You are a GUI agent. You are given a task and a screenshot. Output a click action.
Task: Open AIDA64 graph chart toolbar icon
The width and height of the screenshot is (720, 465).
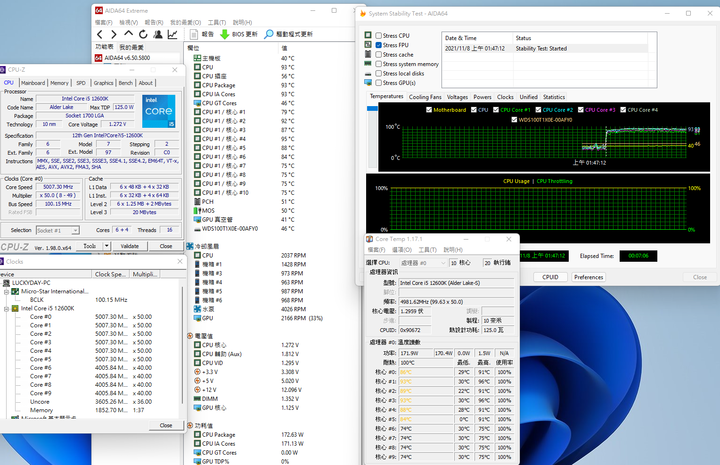click(x=172, y=34)
